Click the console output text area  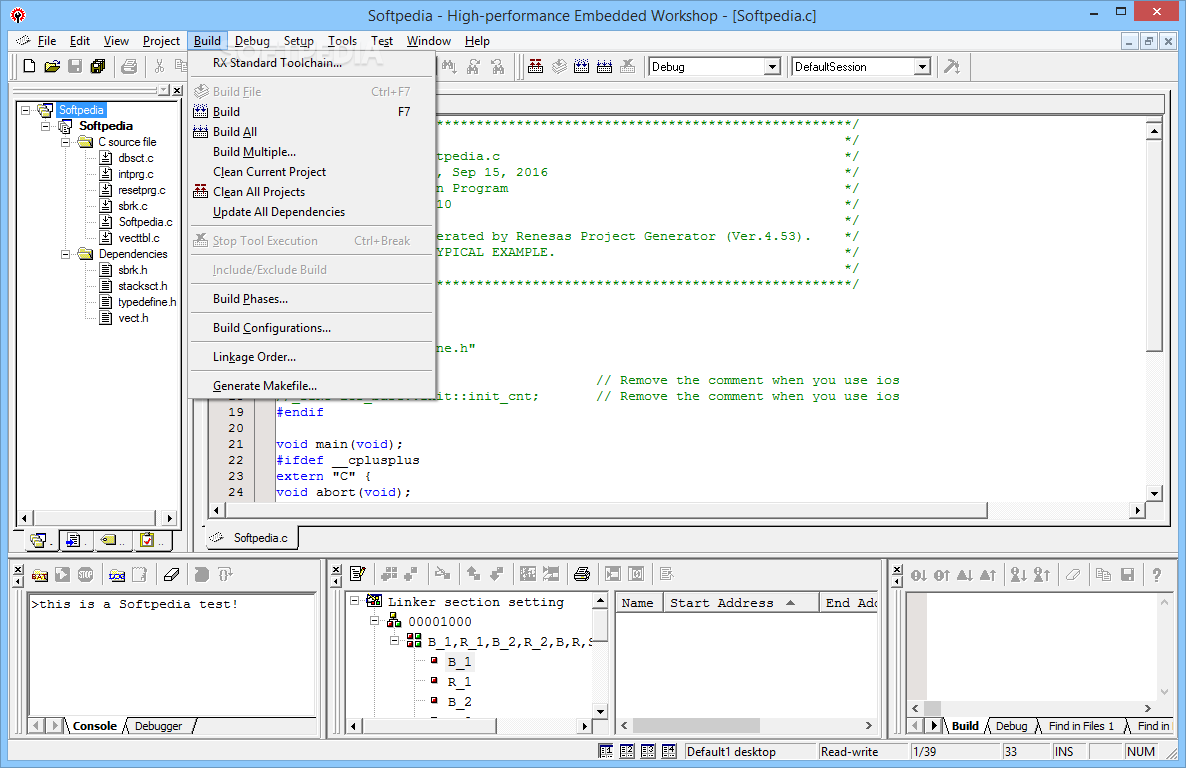point(172,655)
